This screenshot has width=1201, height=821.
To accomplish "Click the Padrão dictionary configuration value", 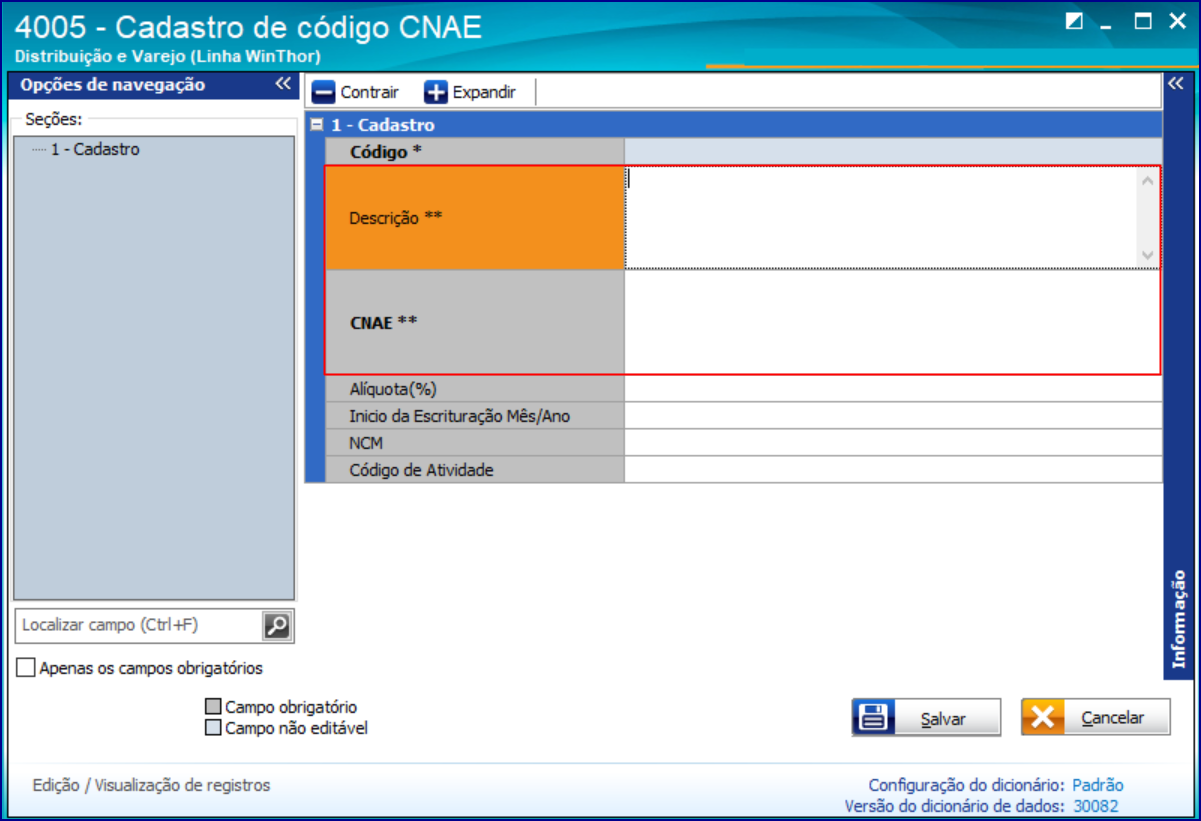I will 1098,786.
